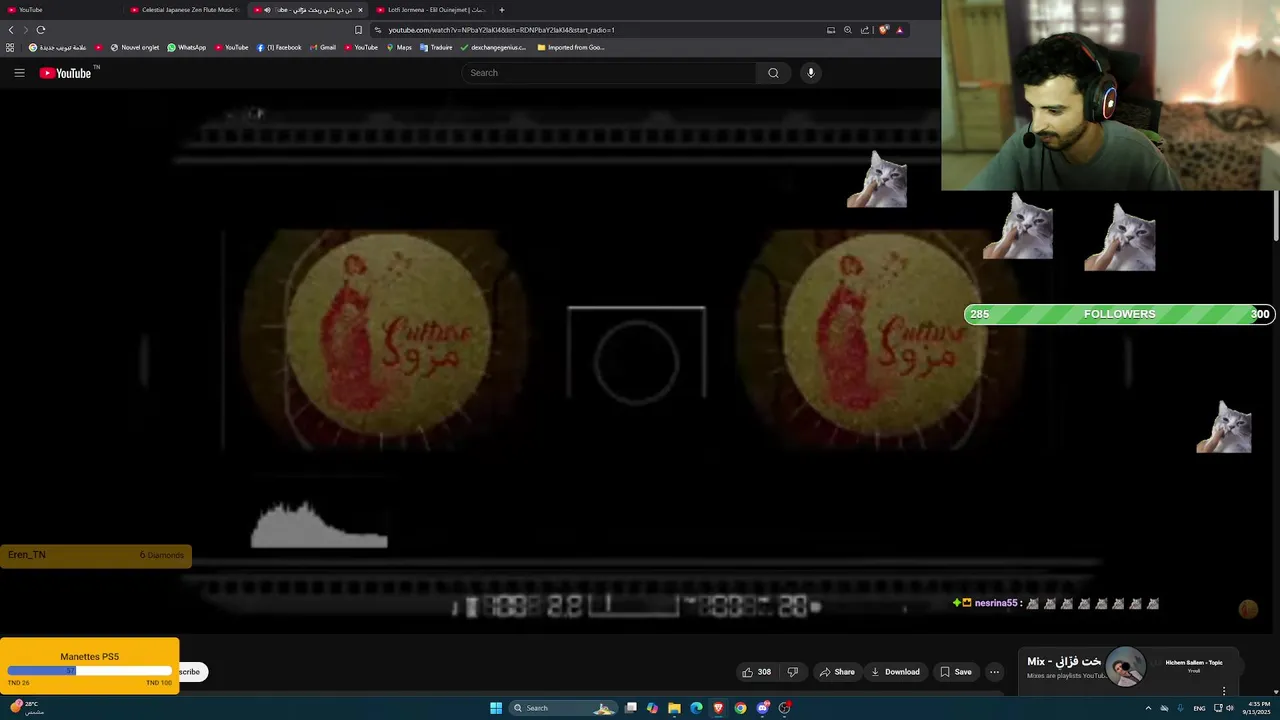
Task: Reload the page with refresh icon
Action: click(x=41, y=30)
